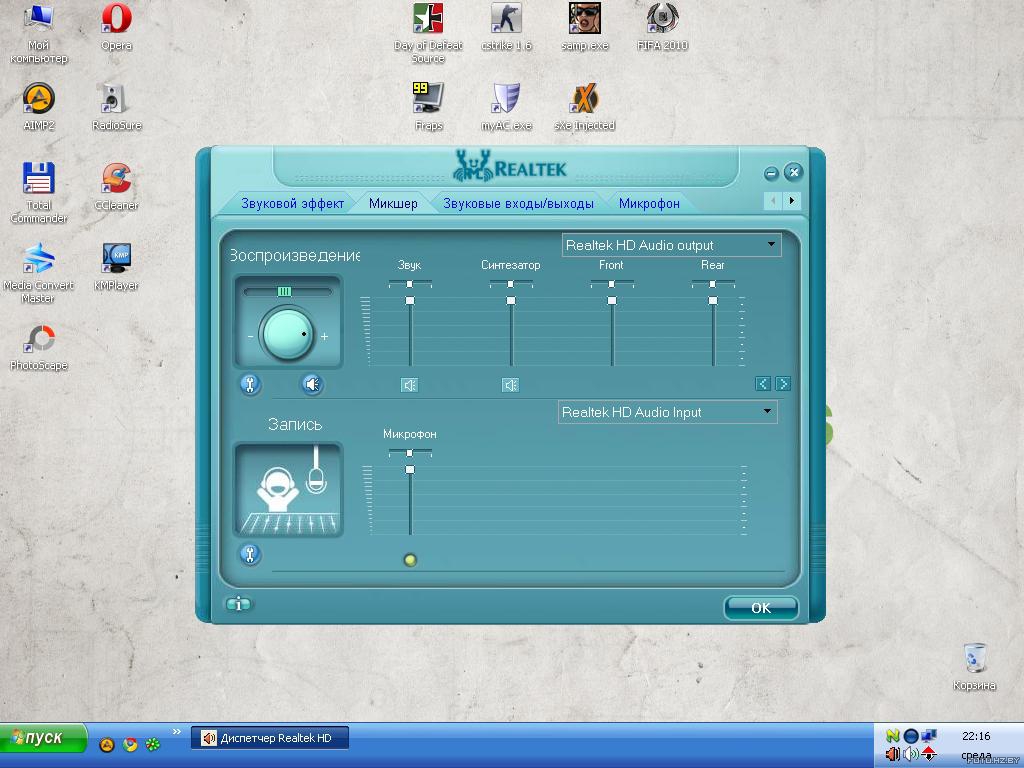The image size is (1024, 768).
Task: Open the Звуковые входы/выходы tab
Action: (518, 203)
